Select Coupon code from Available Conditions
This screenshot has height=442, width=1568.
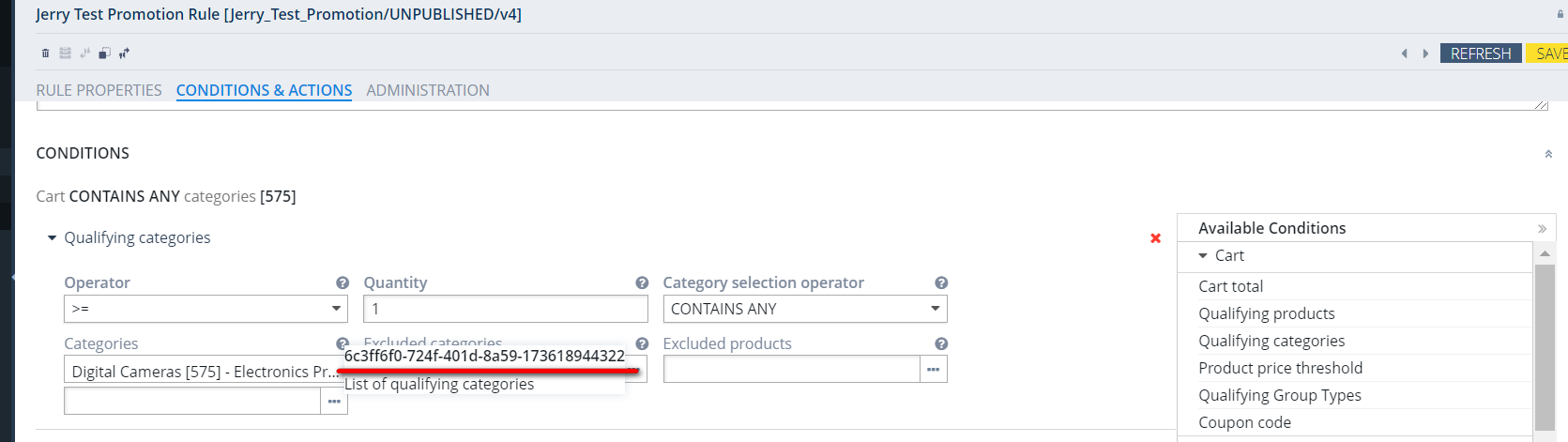(1244, 422)
